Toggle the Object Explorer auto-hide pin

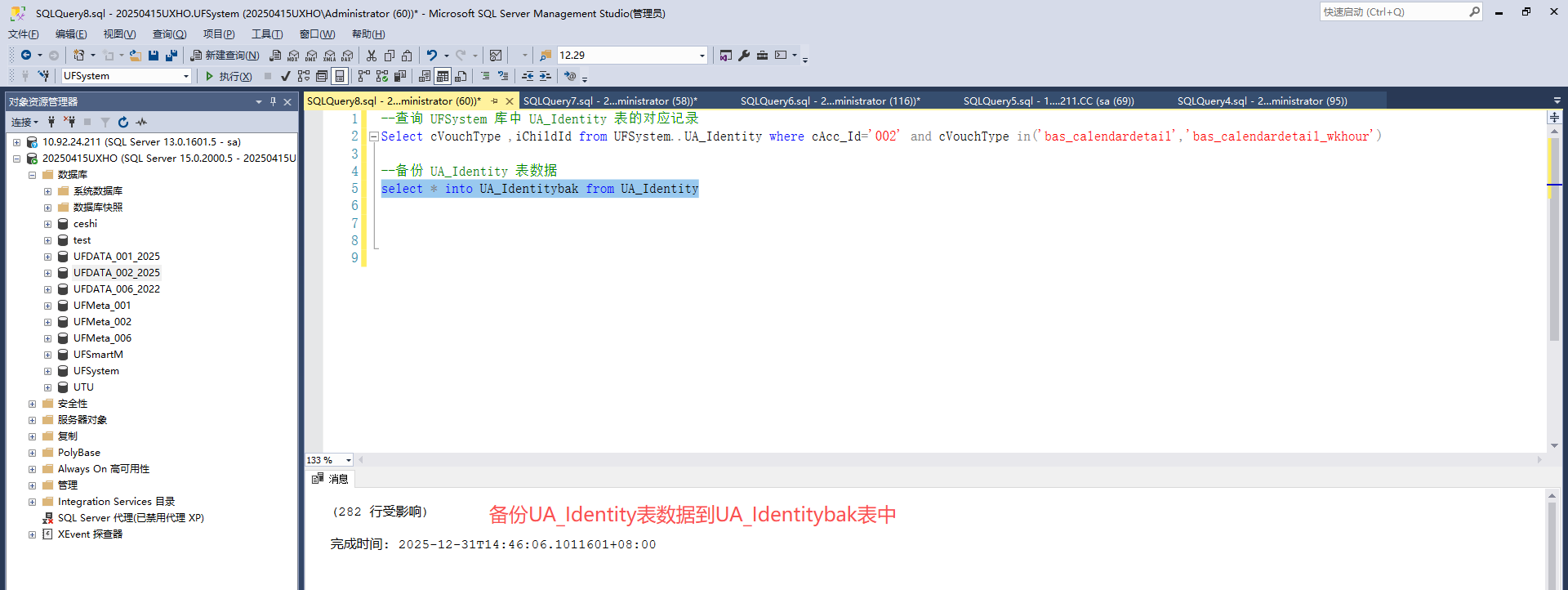pyautogui.click(x=273, y=101)
